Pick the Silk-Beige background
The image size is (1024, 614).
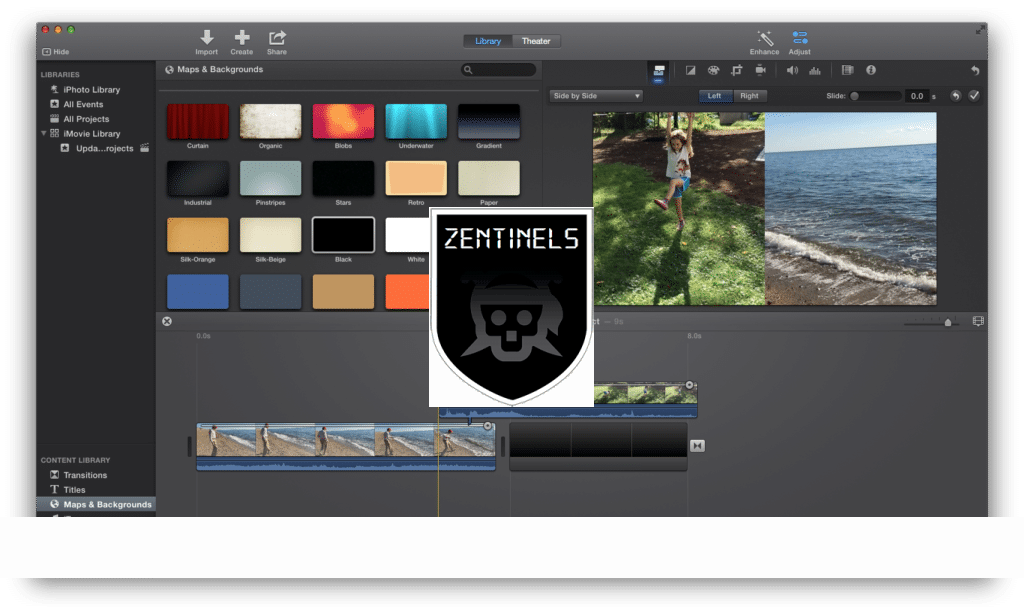[270, 235]
